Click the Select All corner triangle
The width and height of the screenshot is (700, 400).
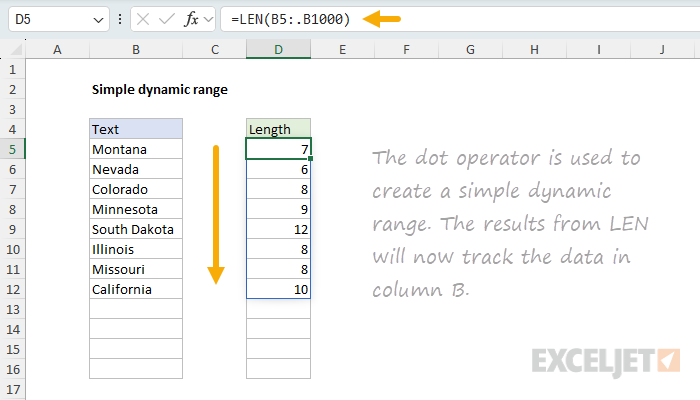coord(13,49)
